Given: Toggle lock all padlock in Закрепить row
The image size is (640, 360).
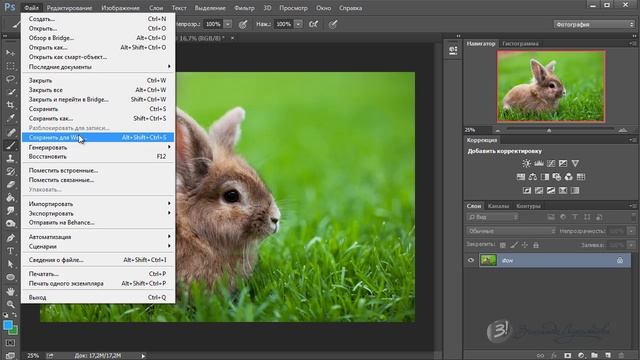Looking at the screenshot, I should pyautogui.click(x=536, y=245).
